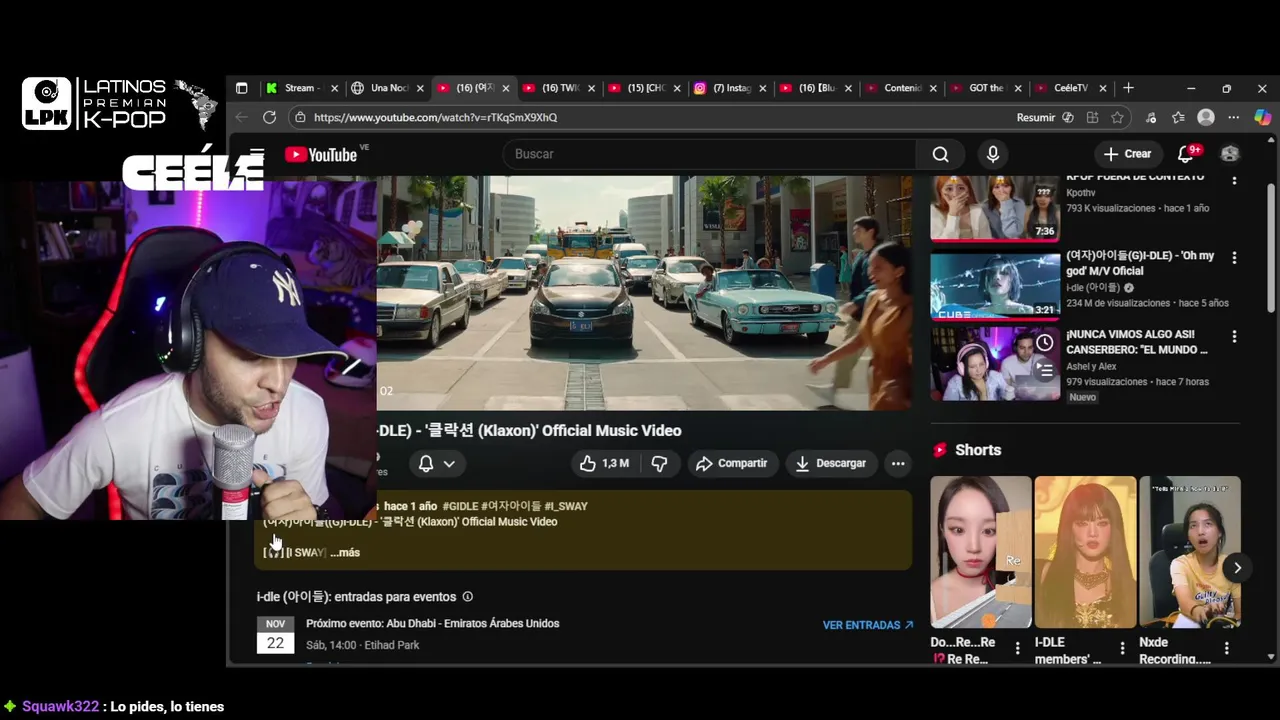This screenshot has width=1280, height=720.
Task: Click the Descargar download button
Action: tap(830, 463)
